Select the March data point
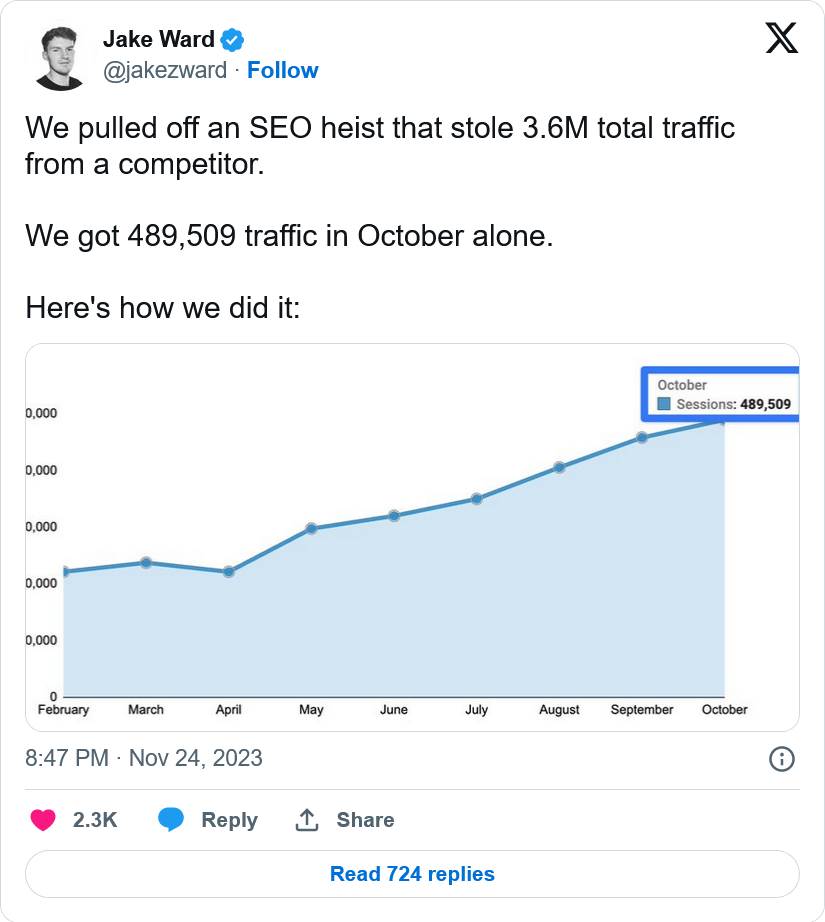 point(146,563)
